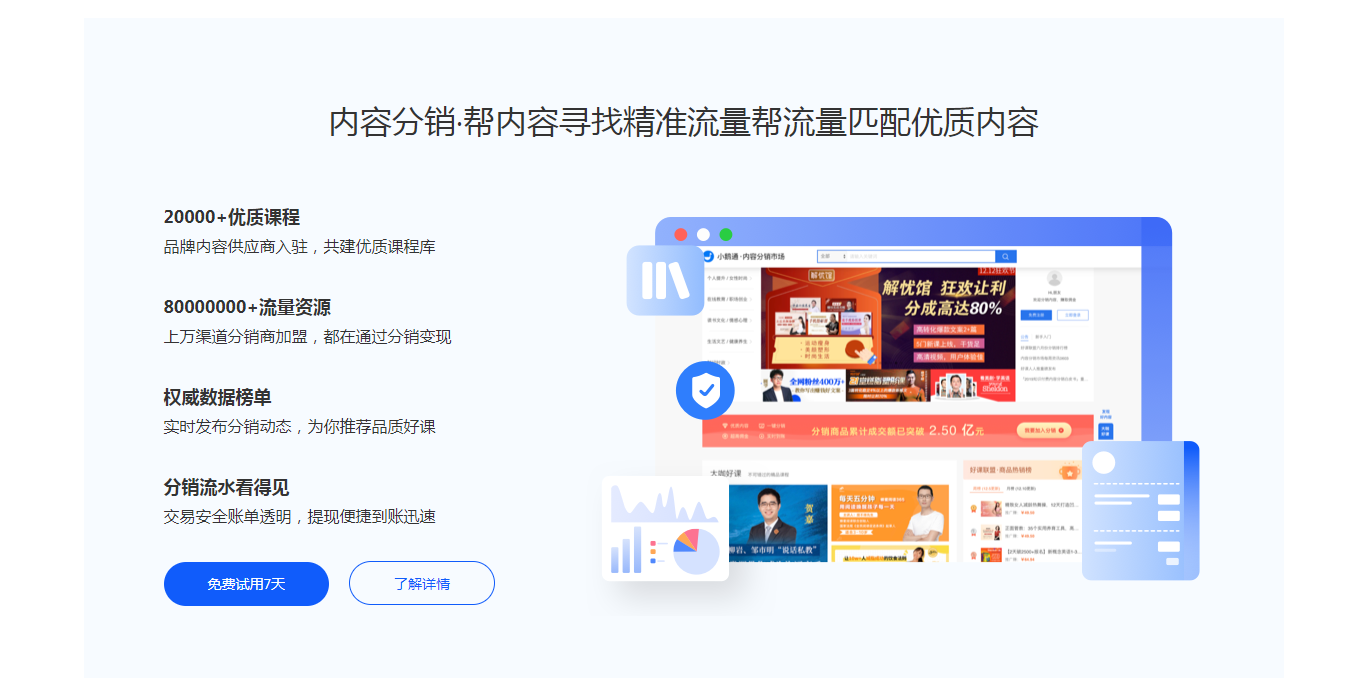Image resolution: width=1345 pixels, height=700 pixels.
Task: Click the magnifier search button in mockup
Action: click(1006, 257)
